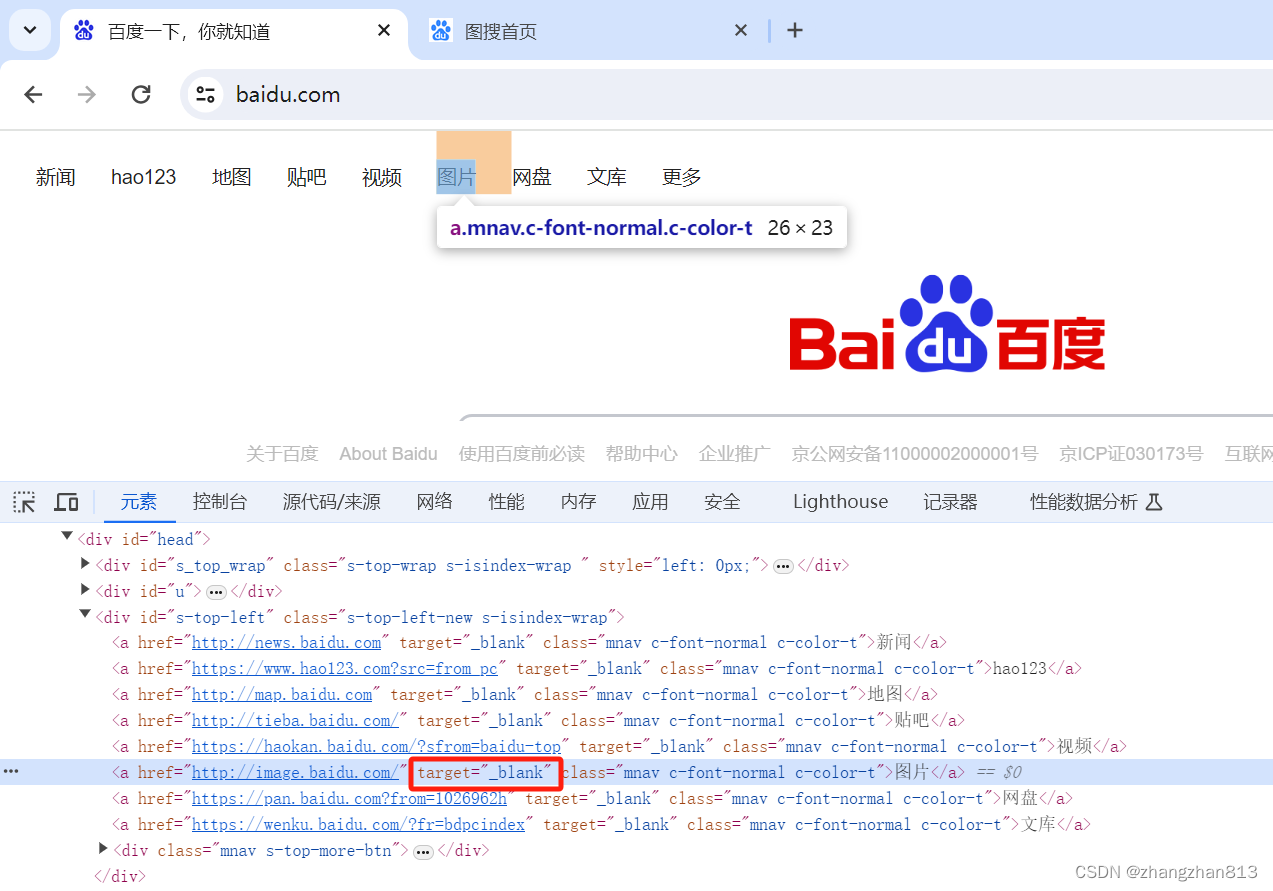Select the 内存 DevTools tab
Viewport: 1273px width, 891px height.
579,502
